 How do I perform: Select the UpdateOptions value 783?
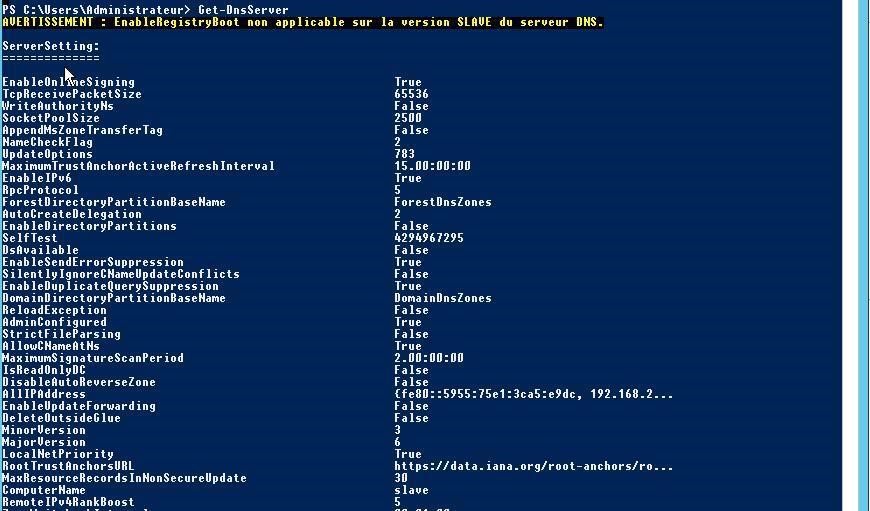(404, 154)
